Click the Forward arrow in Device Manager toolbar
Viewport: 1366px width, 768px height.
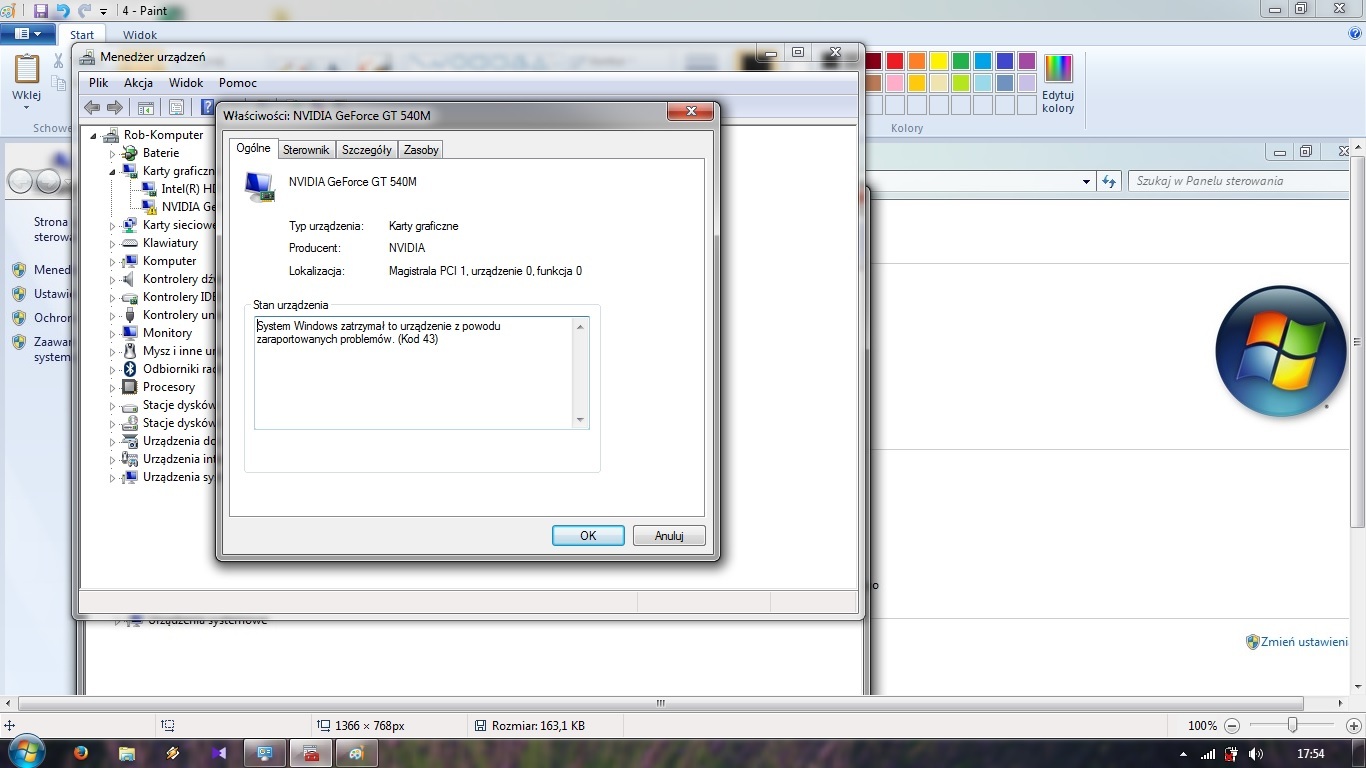click(x=115, y=107)
